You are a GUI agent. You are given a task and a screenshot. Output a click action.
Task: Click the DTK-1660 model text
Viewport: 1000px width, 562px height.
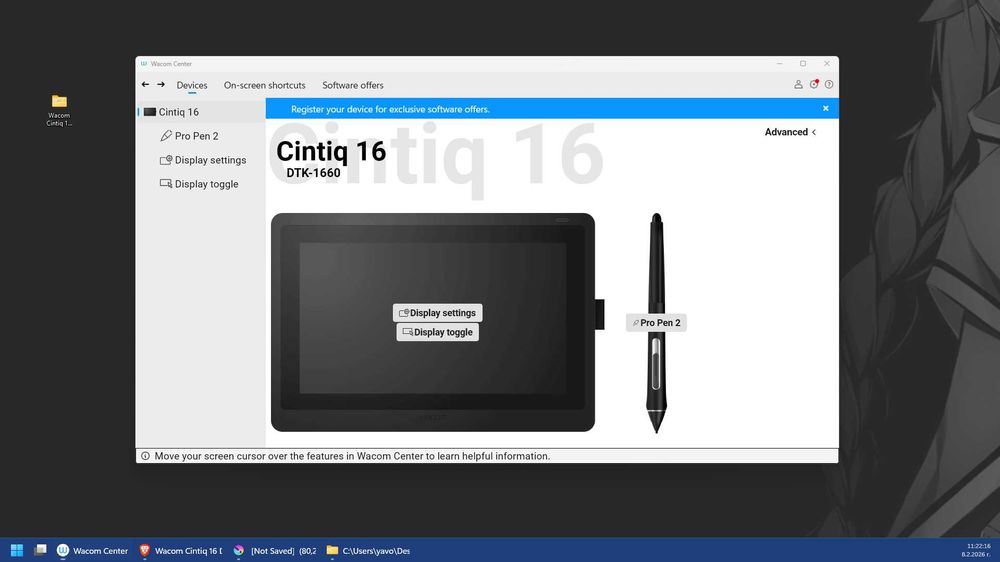pos(313,173)
